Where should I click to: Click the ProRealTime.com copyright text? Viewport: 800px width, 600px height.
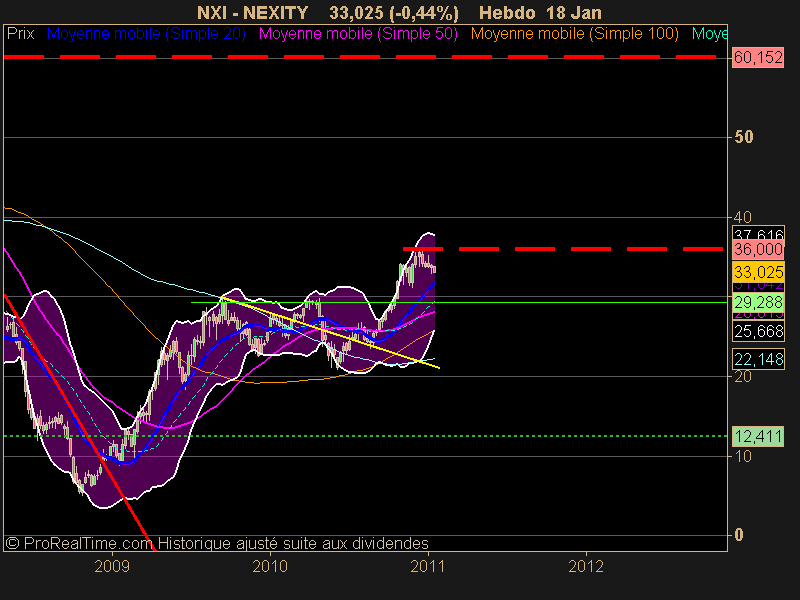79,543
